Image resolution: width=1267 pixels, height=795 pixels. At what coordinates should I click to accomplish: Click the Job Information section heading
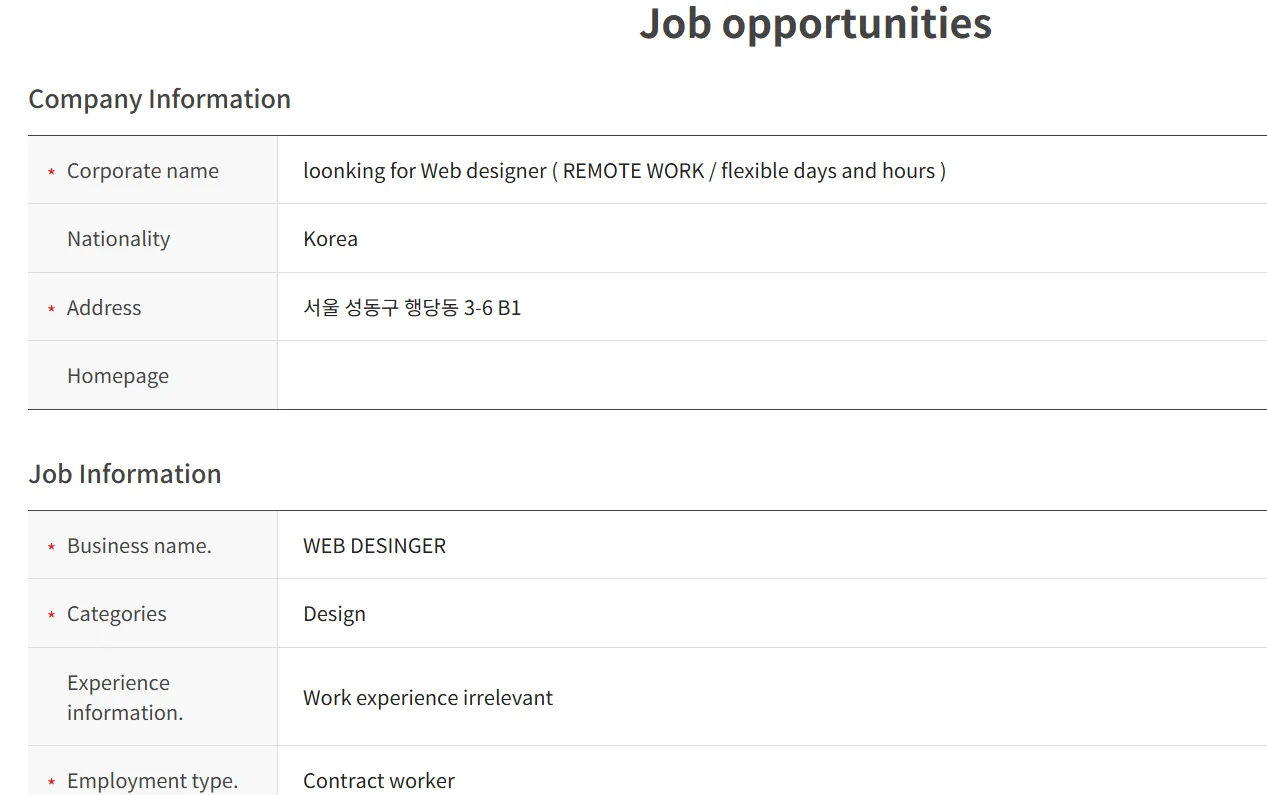pyautogui.click(x=125, y=474)
